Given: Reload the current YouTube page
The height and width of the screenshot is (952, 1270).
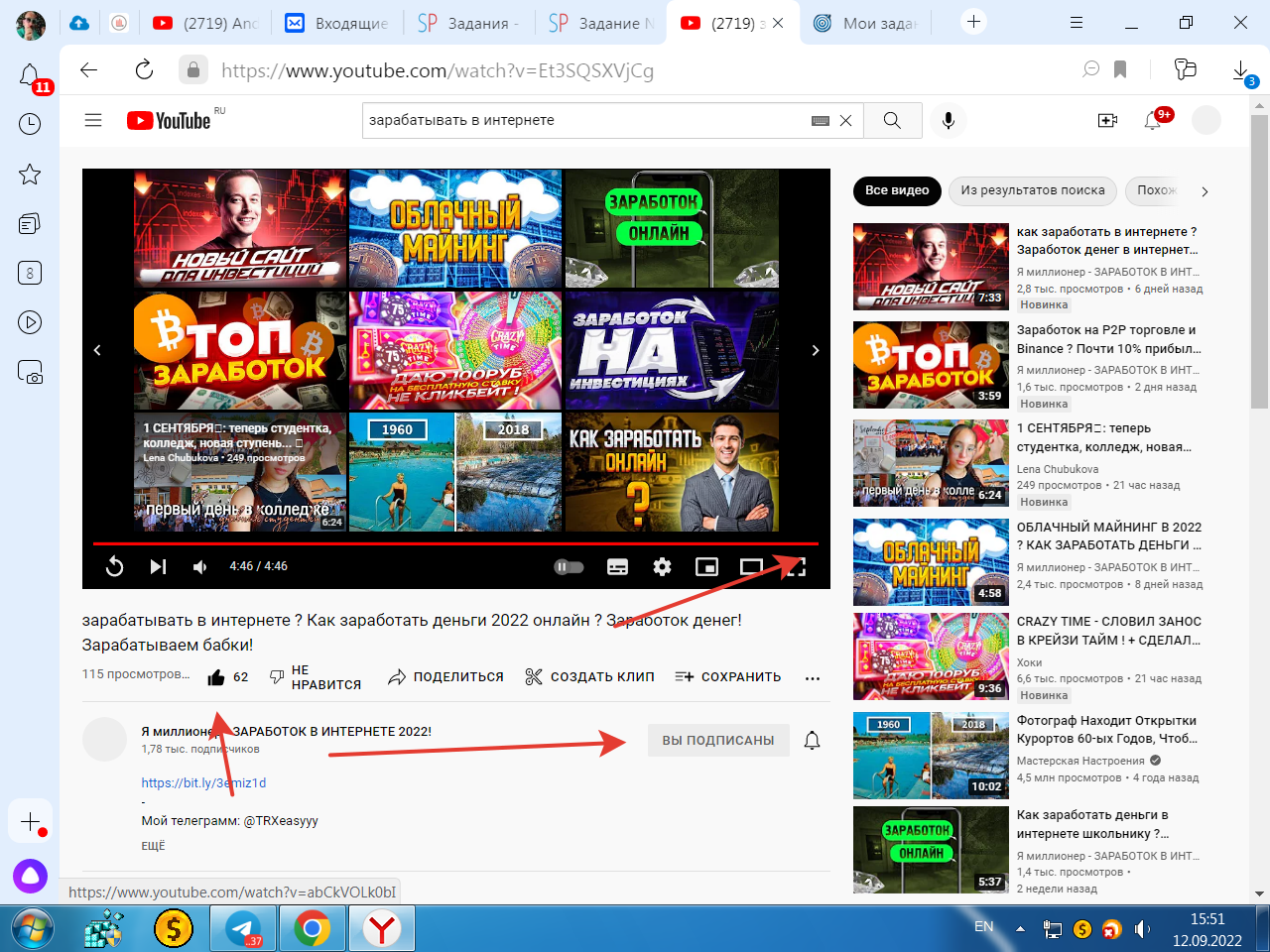Looking at the screenshot, I should pyautogui.click(x=144, y=69).
